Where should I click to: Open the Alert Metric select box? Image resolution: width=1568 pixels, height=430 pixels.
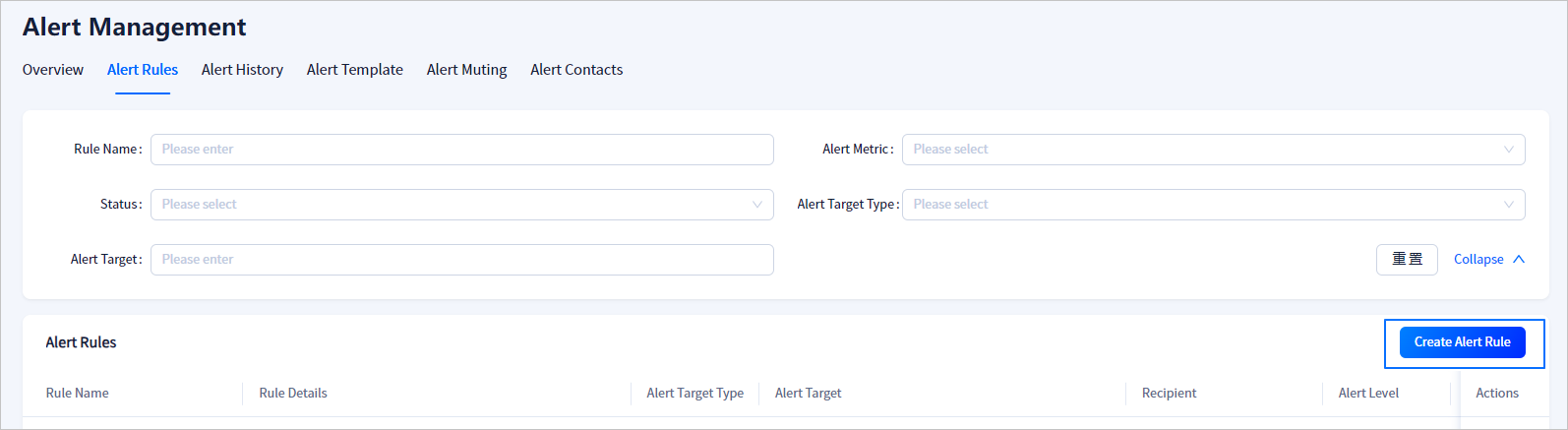coord(1200,150)
